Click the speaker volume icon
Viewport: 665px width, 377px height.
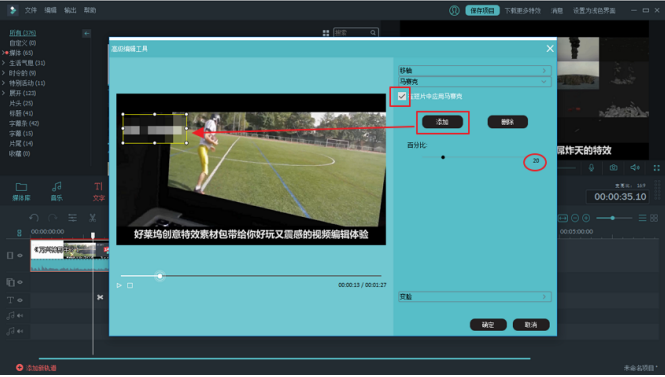coord(635,168)
